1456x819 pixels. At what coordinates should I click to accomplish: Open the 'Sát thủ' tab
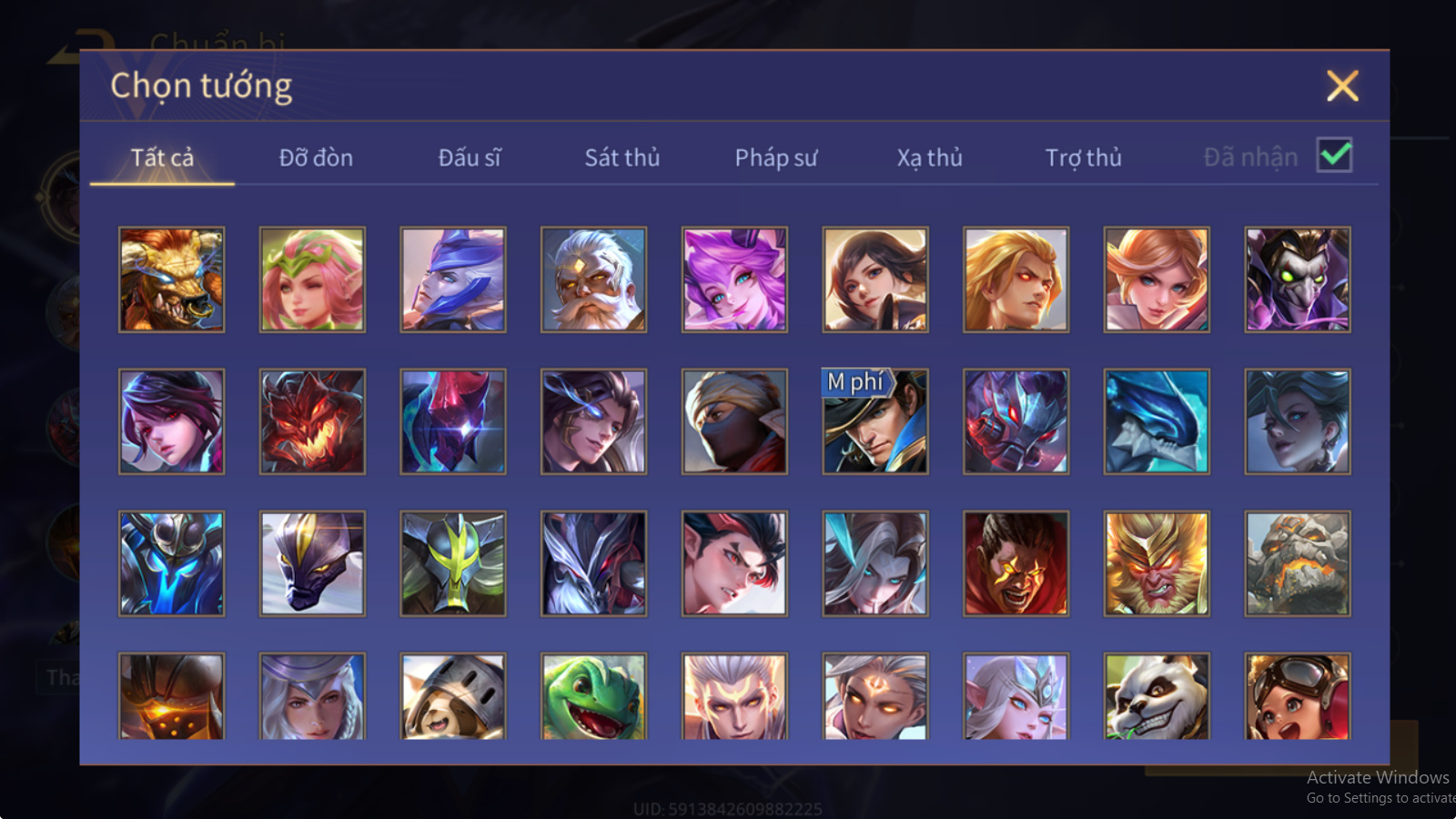click(x=622, y=157)
